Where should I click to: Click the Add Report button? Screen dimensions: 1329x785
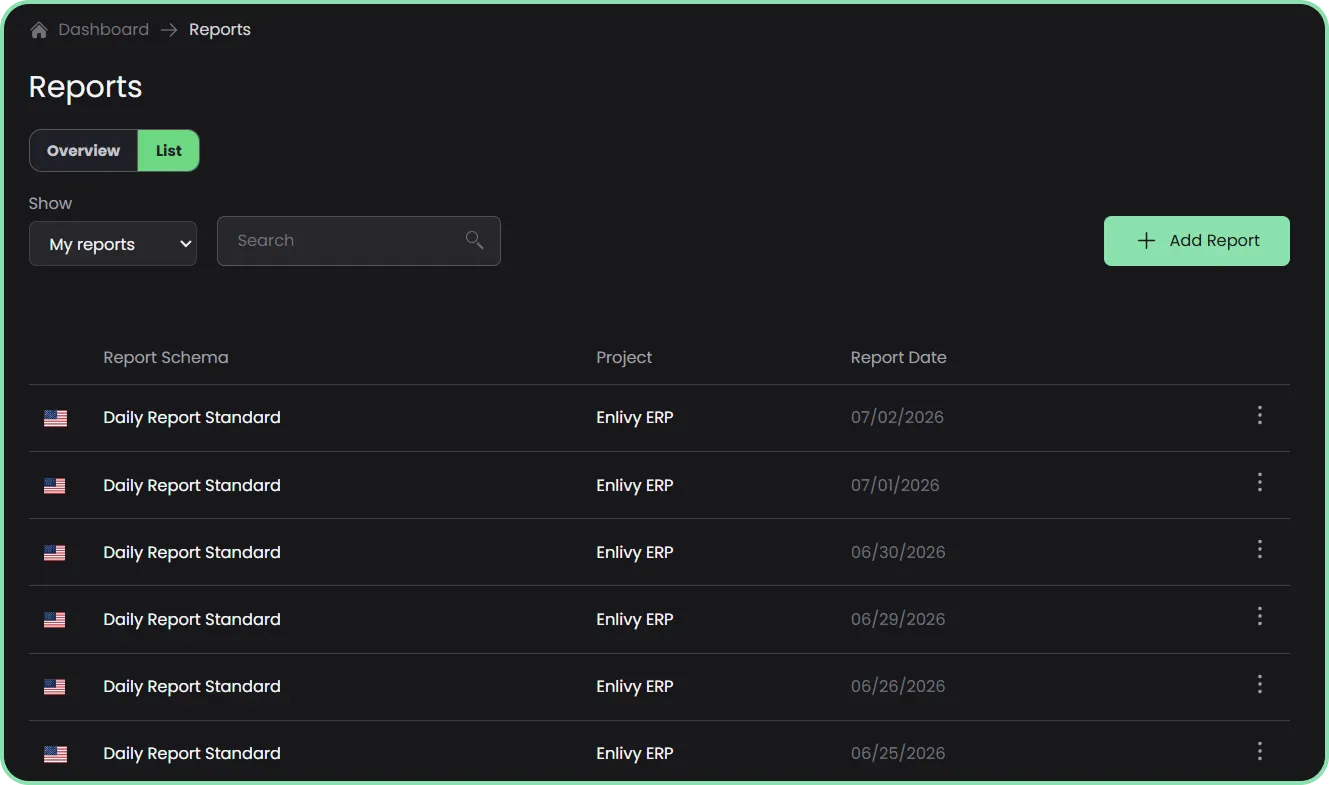pos(1197,241)
